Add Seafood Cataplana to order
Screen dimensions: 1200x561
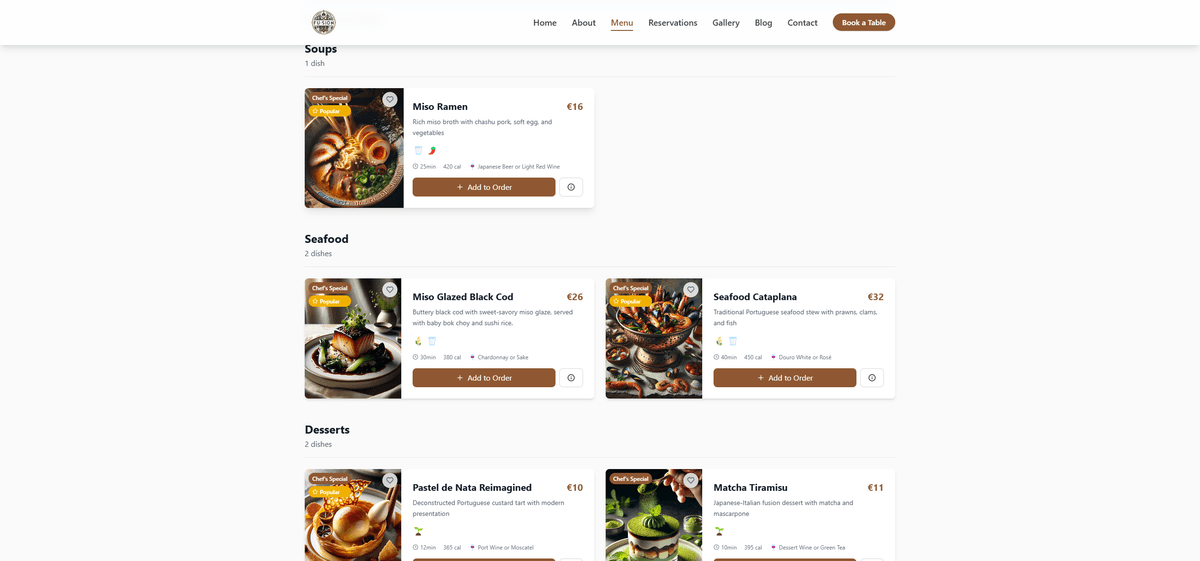click(x=785, y=378)
